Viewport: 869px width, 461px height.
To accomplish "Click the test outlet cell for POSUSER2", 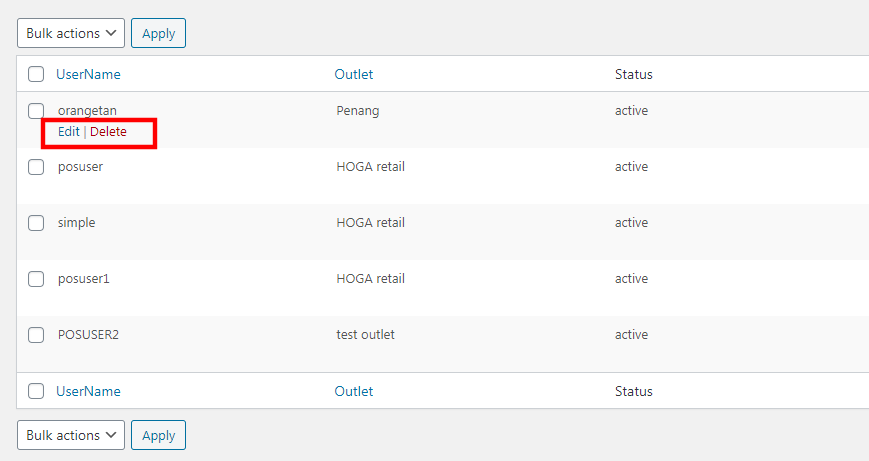I will (365, 335).
